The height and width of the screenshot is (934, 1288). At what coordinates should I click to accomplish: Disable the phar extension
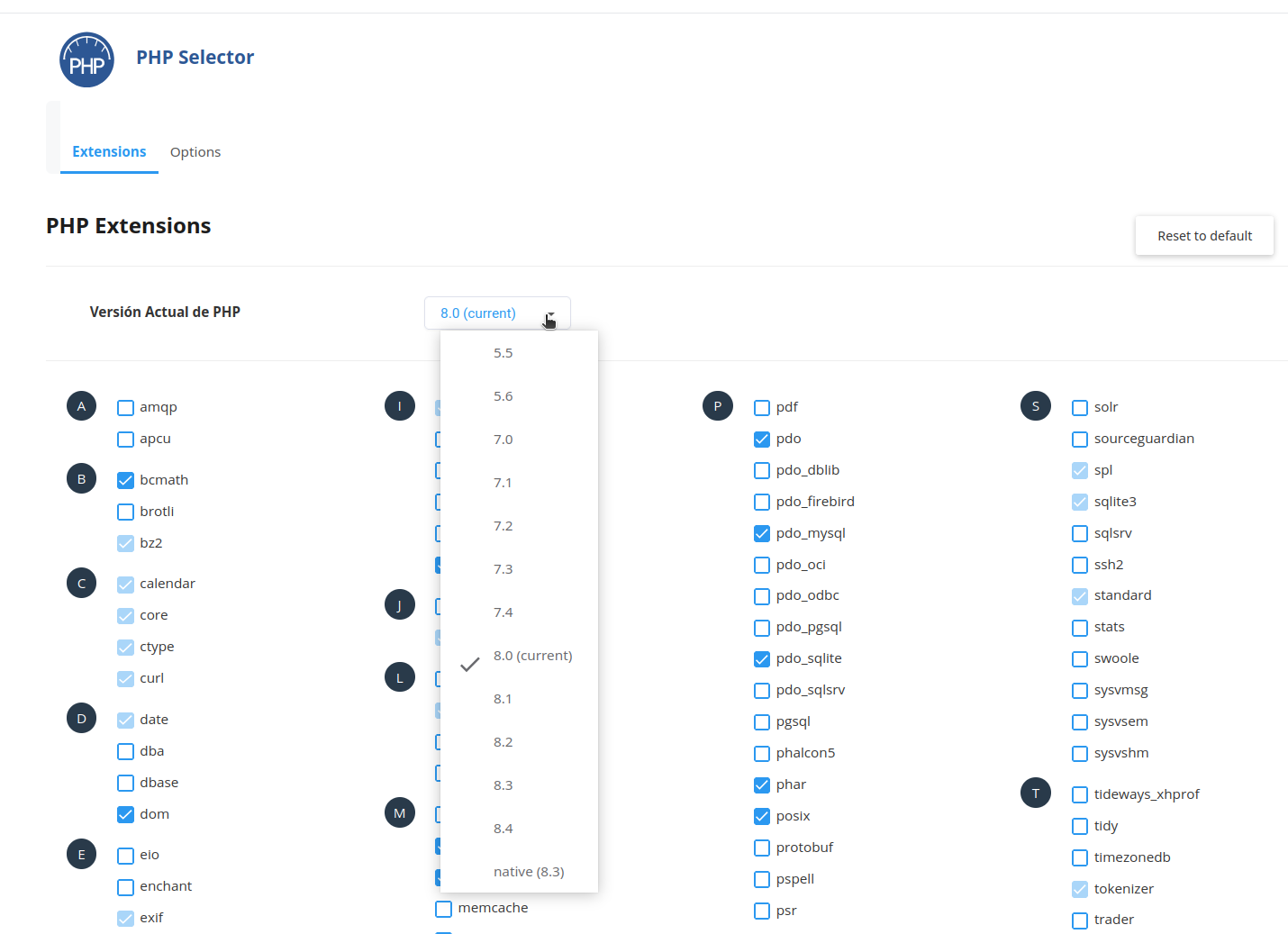[x=762, y=785]
